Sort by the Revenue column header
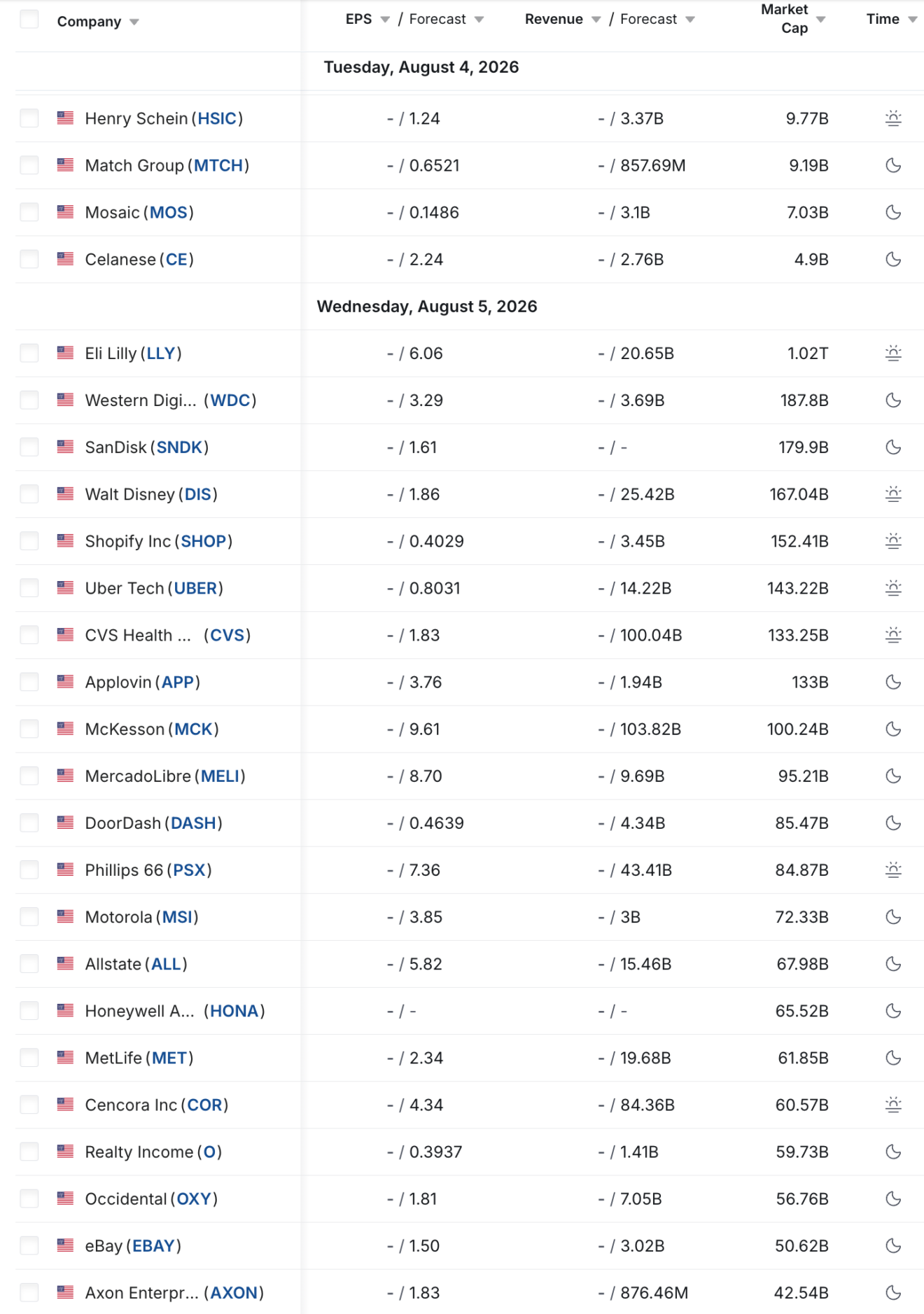Image resolution: width=924 pixels, height=1314 pixels. click(x=554, y=19)
